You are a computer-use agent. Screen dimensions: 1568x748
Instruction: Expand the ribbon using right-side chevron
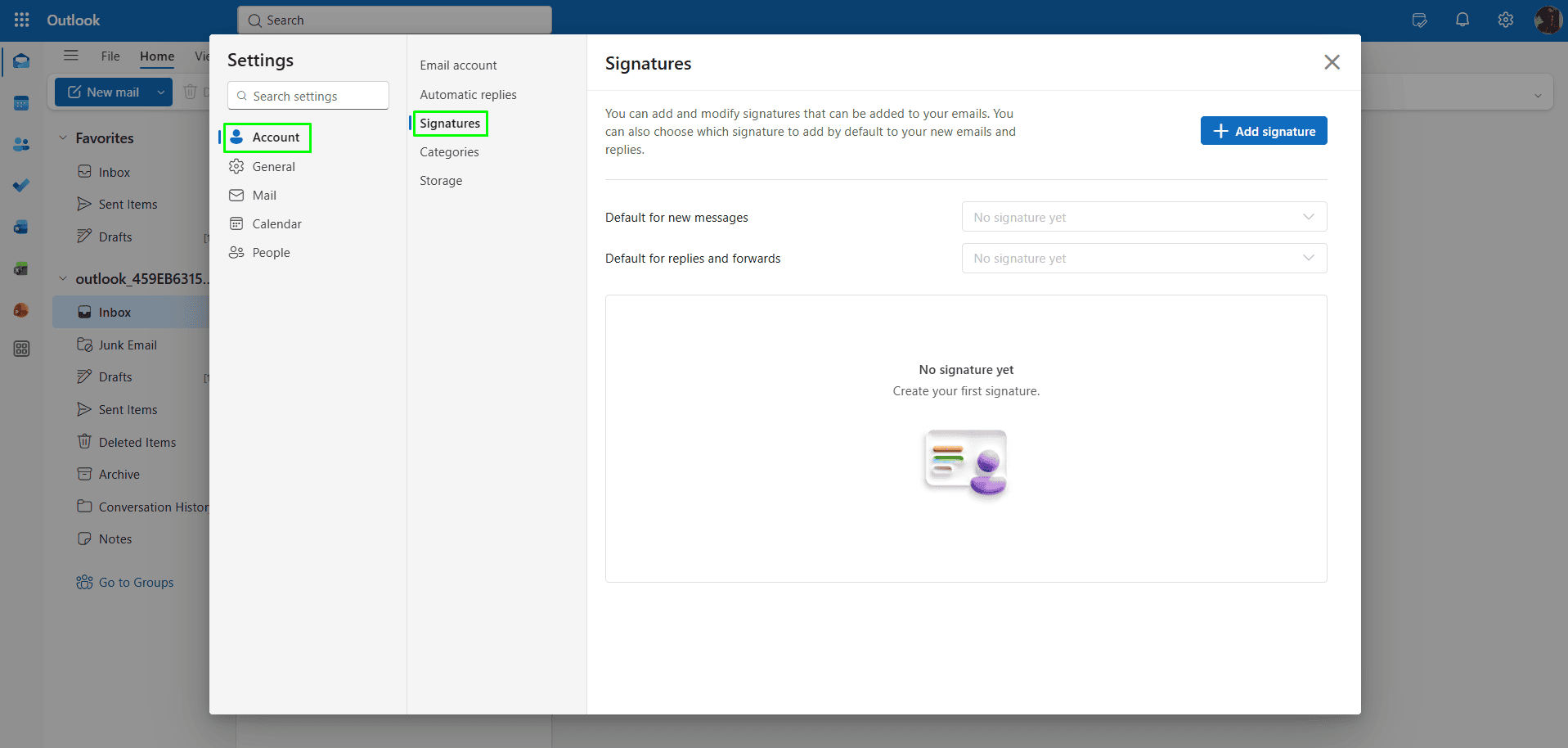1538,96
